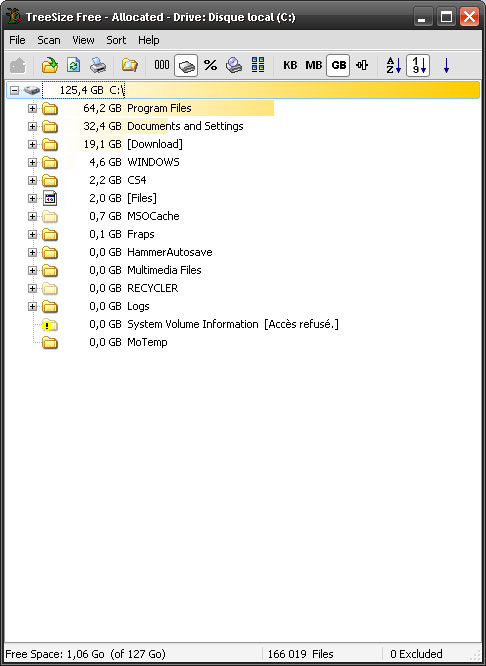The width and height of the screenshot is (486, 666).
Task: Open the folder in Explorer icon
Action: coord(130,66)
